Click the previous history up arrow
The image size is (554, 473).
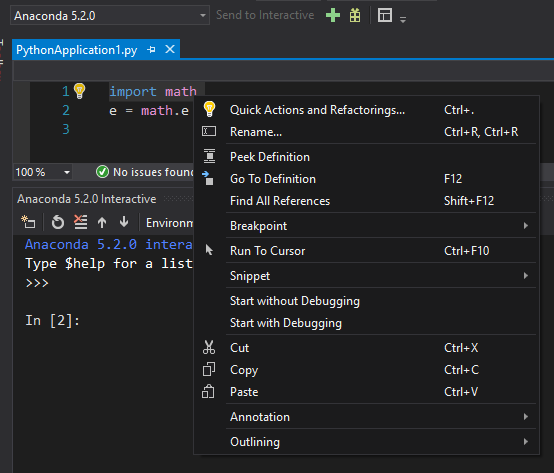tap(102, 222)
